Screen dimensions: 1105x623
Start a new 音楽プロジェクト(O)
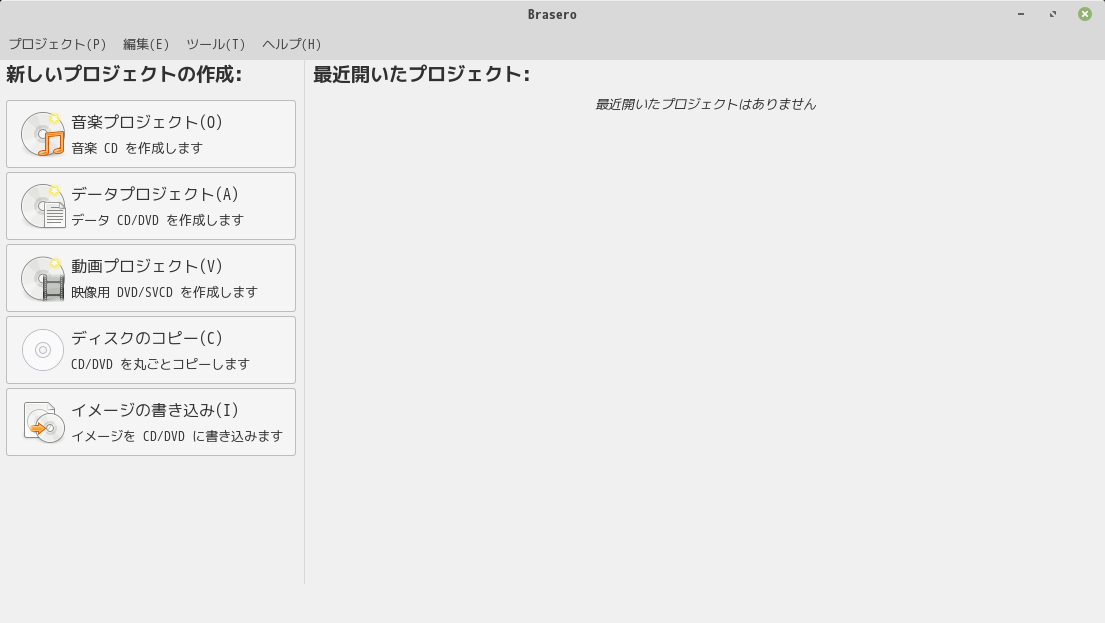pos(151,134)
